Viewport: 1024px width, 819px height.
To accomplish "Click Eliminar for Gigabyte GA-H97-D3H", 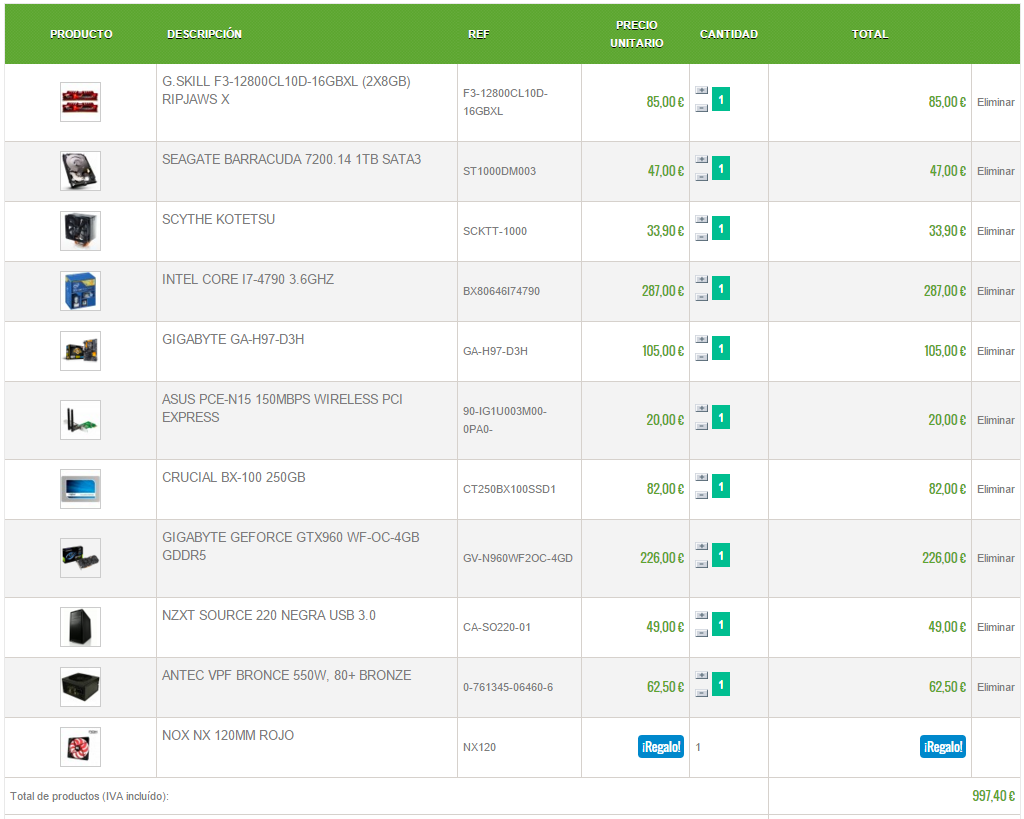I will click(995, 351).
